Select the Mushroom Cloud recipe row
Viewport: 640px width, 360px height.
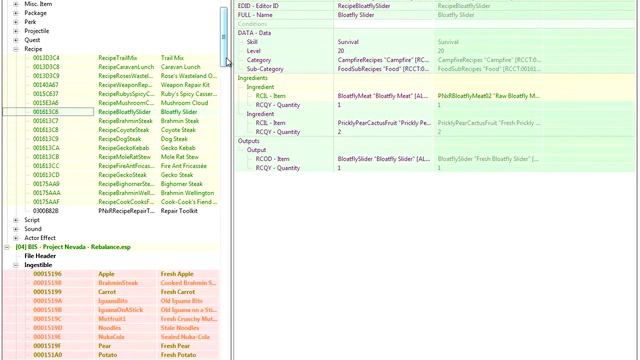[x=111, y=103]
